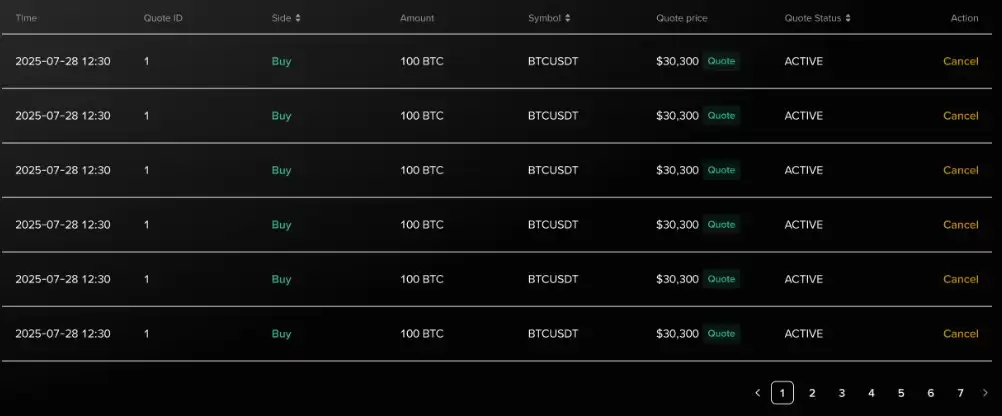The width and height of the screenshot is (1002, 416).
Task: Sort the table by Quote Status column
Action: [818, 18]
